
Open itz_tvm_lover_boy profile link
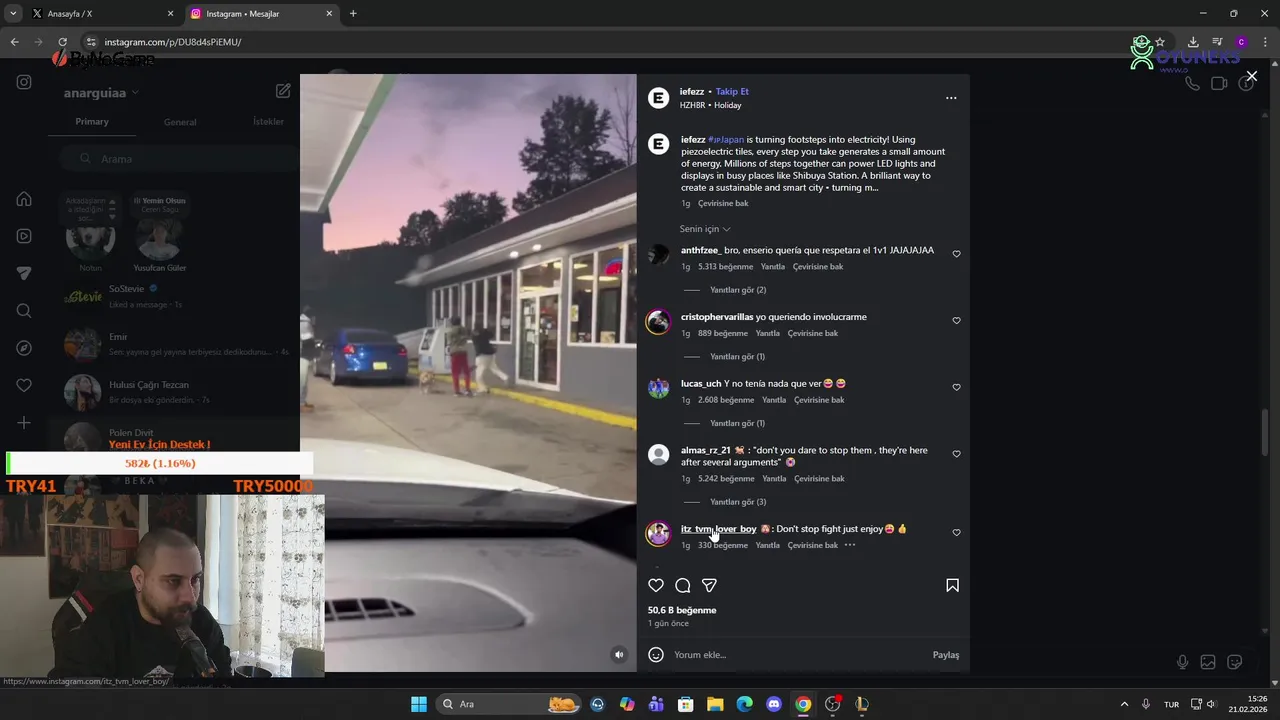(x=718, y=529)
